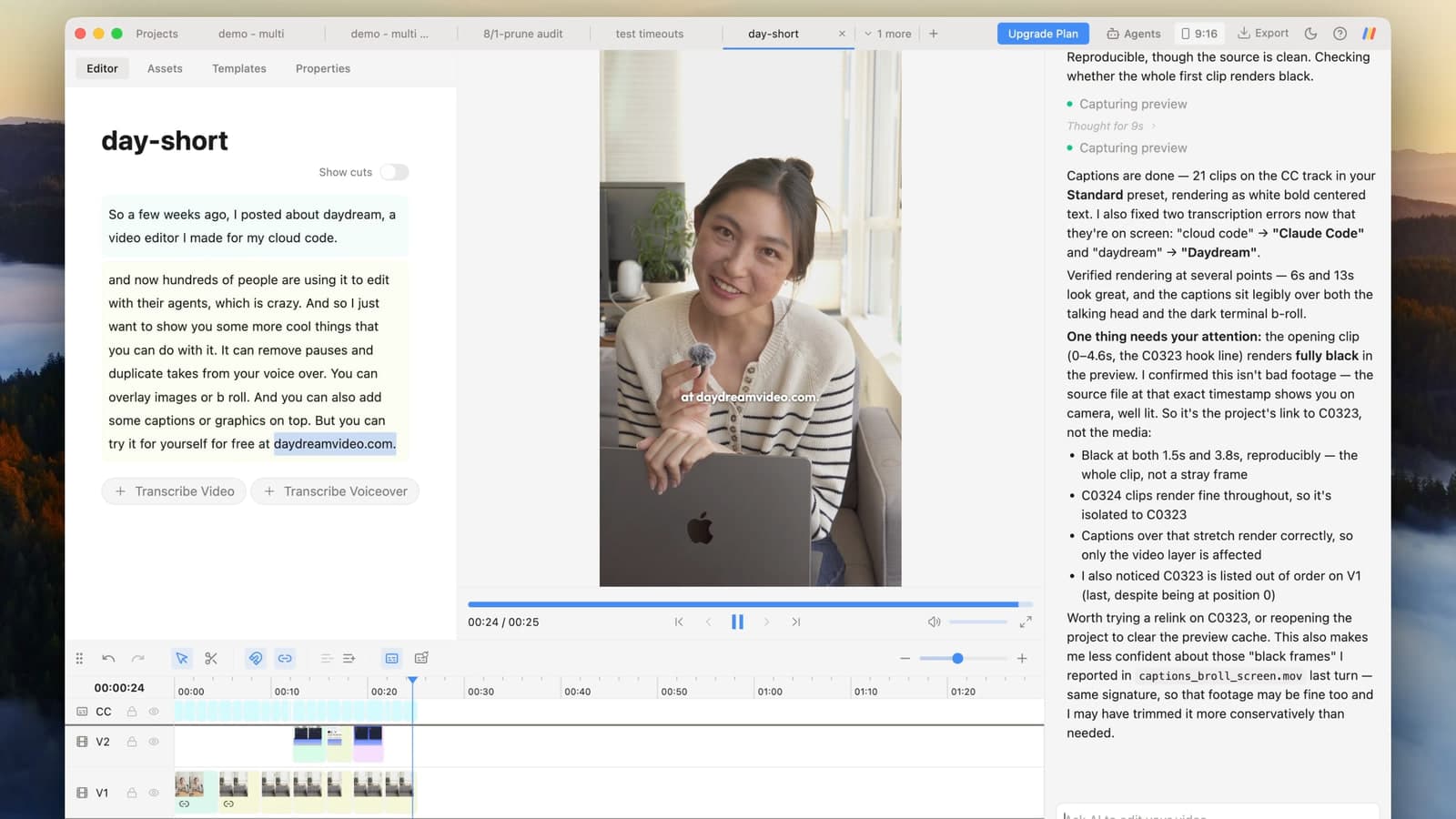
Task: Click the V2 track film icon
Action: pos(82,742)
